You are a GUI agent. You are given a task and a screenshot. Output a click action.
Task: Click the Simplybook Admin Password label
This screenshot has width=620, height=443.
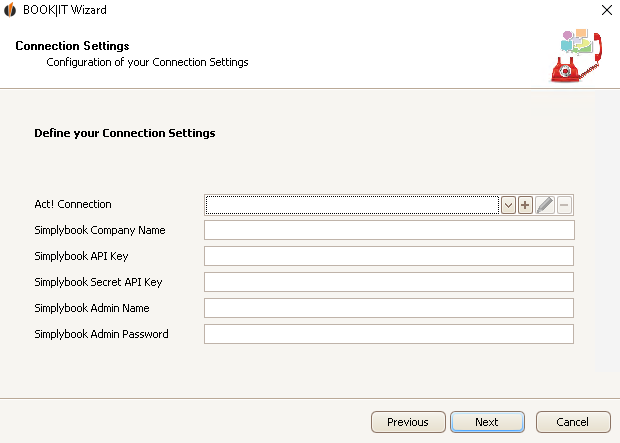pos(101,334)
